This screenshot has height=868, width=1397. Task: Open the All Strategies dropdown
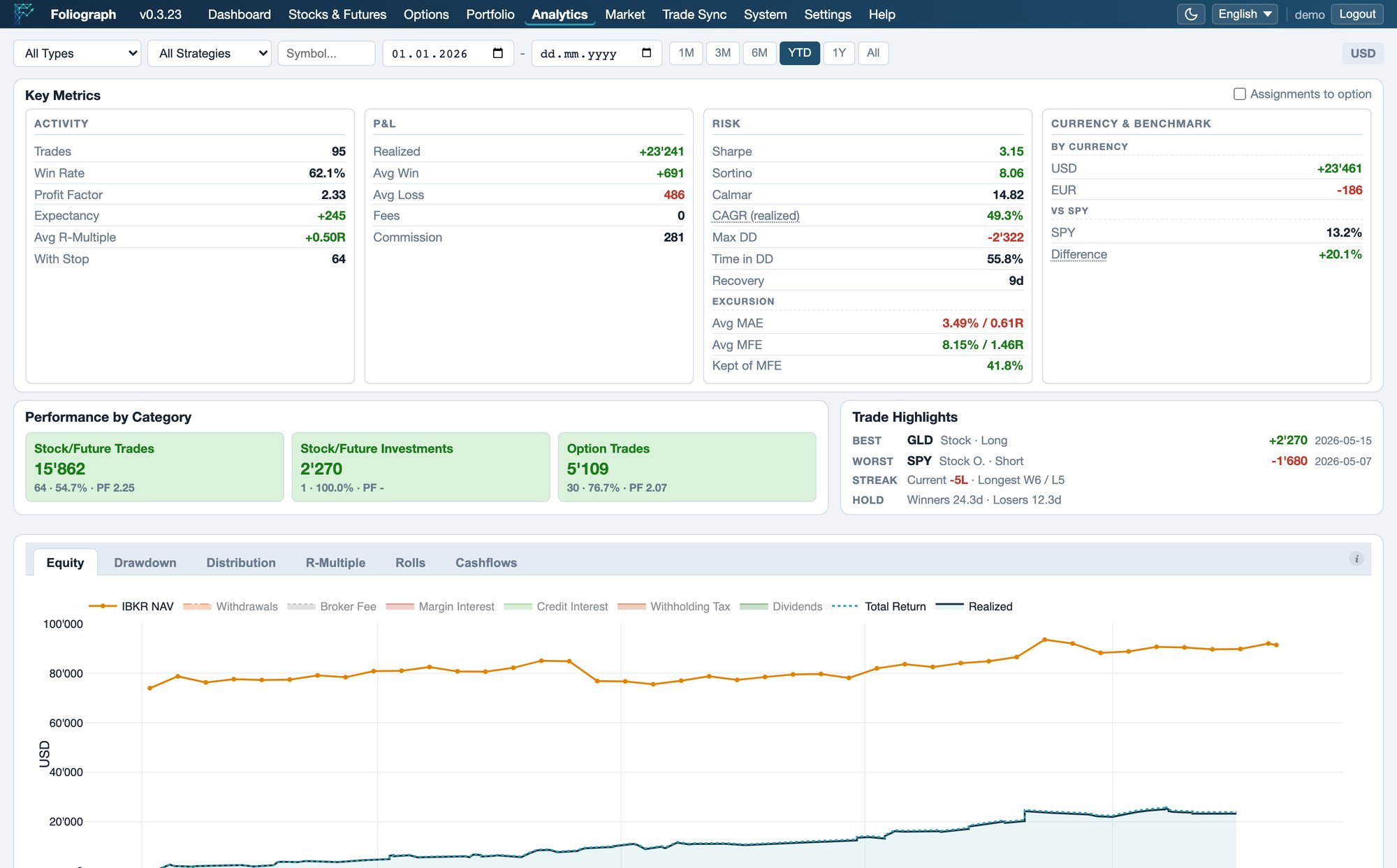click(x=210, y=53)
